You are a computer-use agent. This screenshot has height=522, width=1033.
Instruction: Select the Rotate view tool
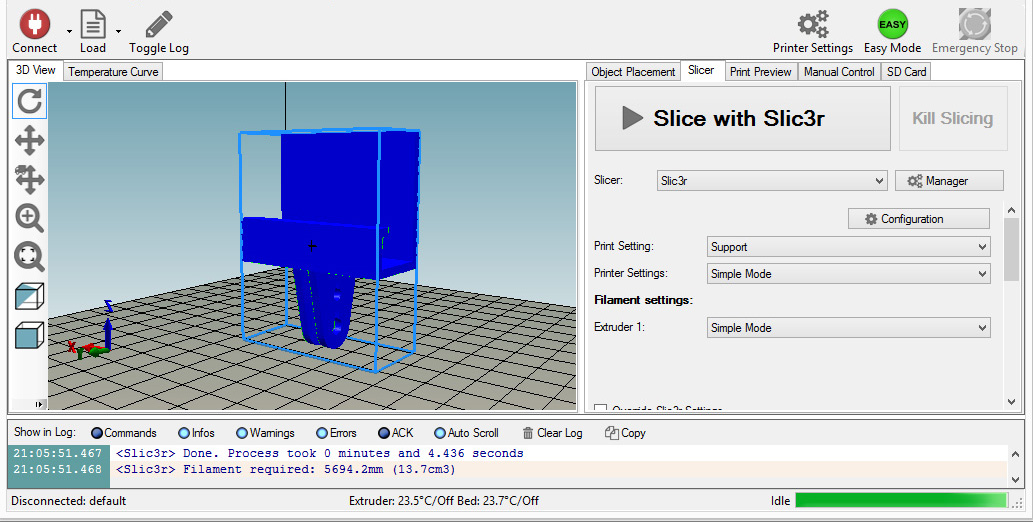pyautogui.click(x=30, y=101)
